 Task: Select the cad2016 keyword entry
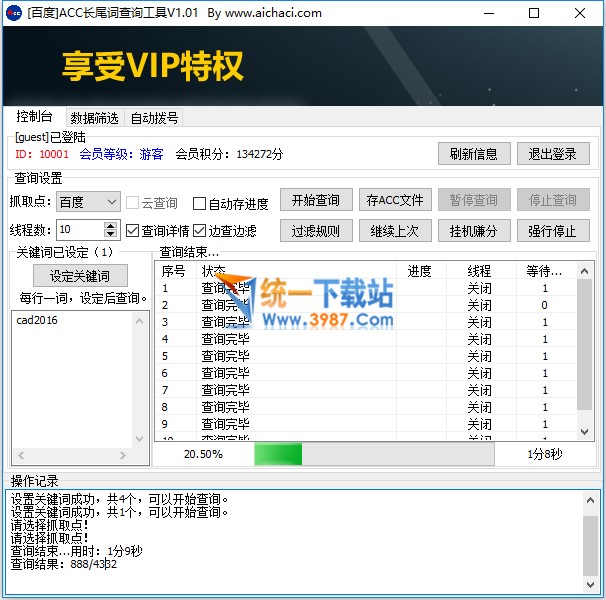pyautogui.click(x=37, y=321)
